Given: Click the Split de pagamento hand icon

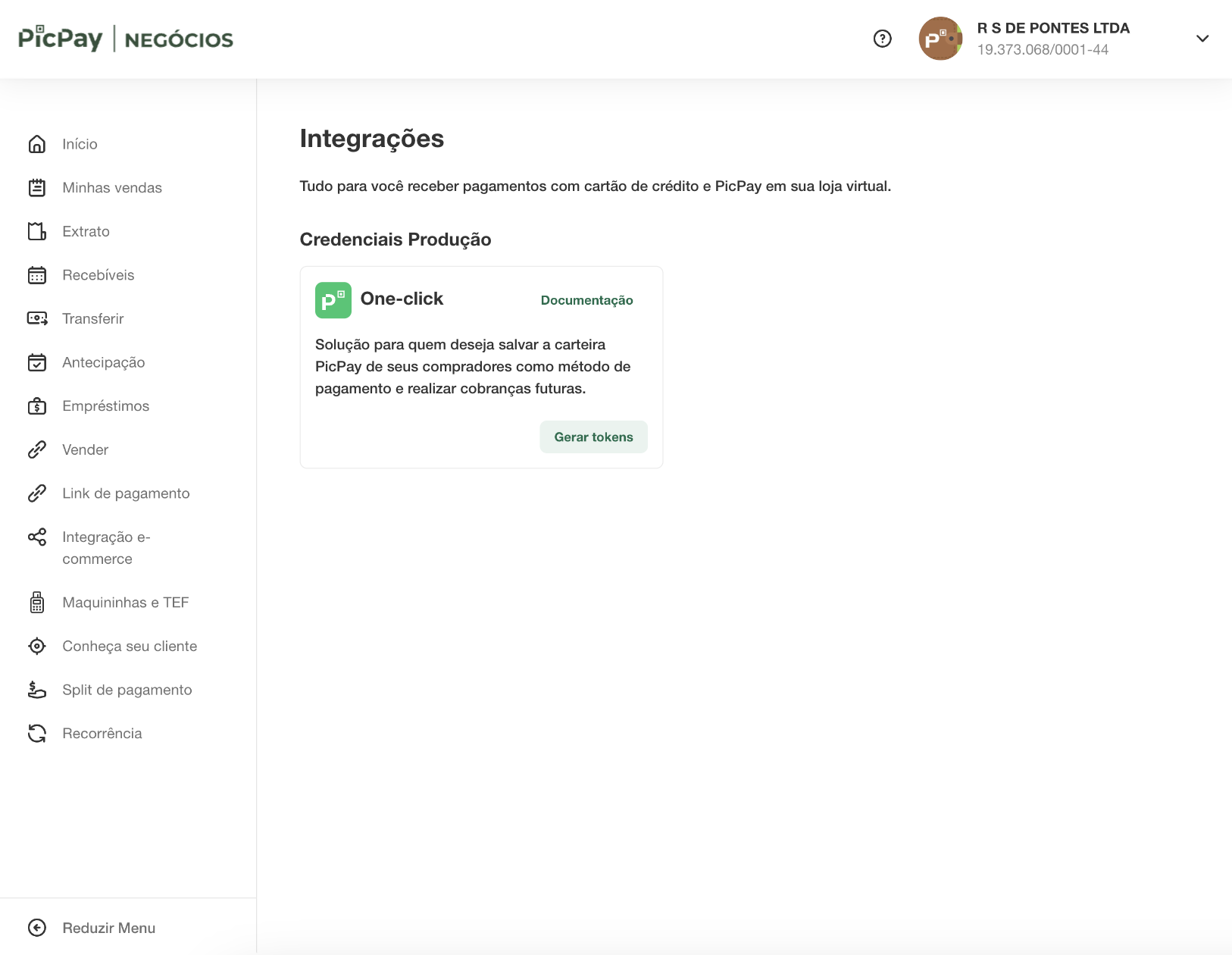Looking at the screenshot, I should (x=37, y=690).
